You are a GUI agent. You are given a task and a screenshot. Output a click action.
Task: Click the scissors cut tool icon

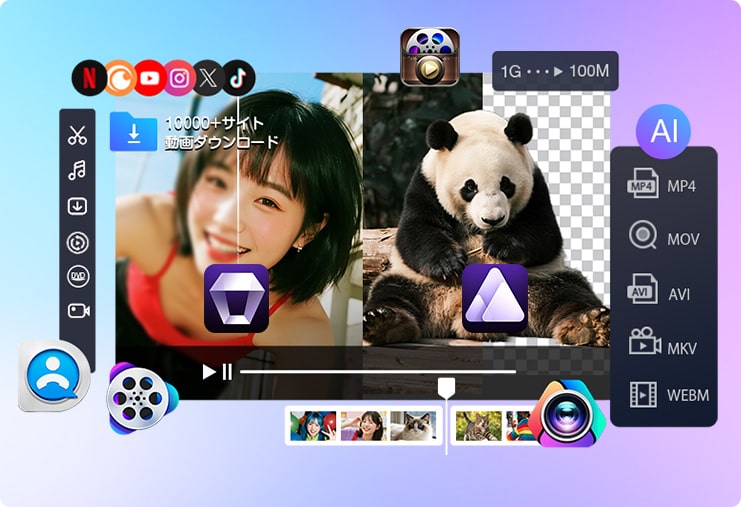(78, 136)
